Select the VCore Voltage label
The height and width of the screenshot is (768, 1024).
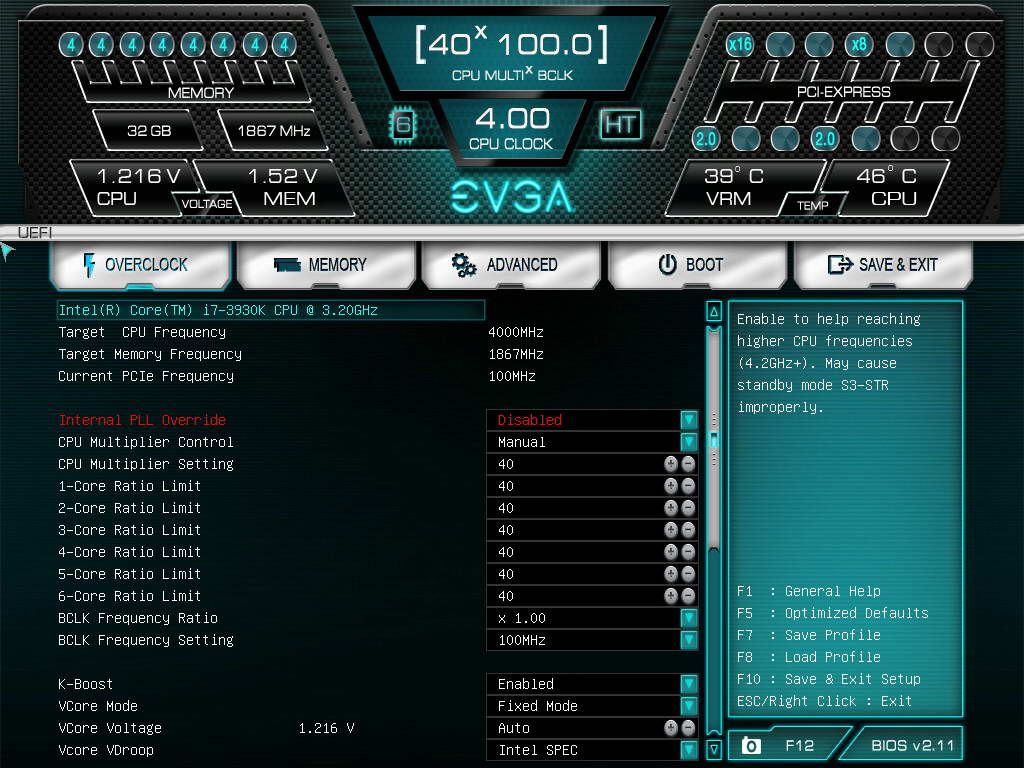coord(110,728)
